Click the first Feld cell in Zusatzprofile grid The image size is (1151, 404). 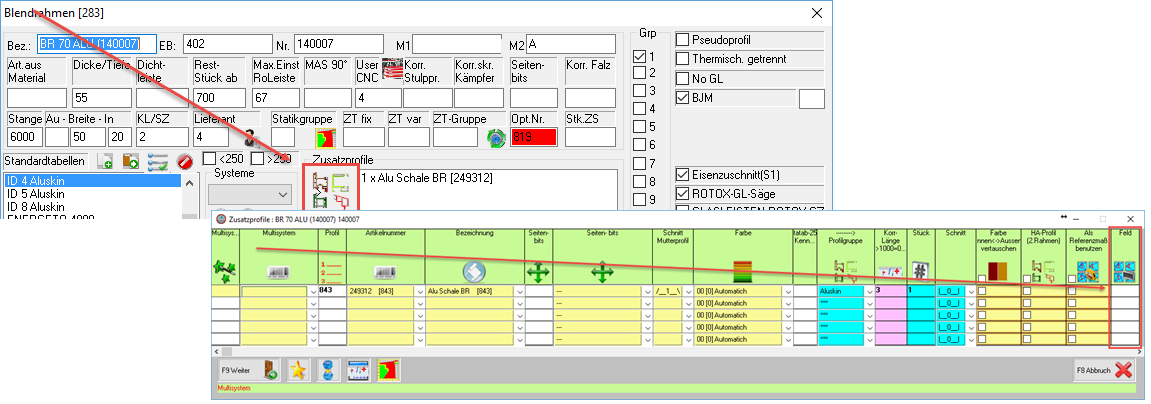point(1125,291)
